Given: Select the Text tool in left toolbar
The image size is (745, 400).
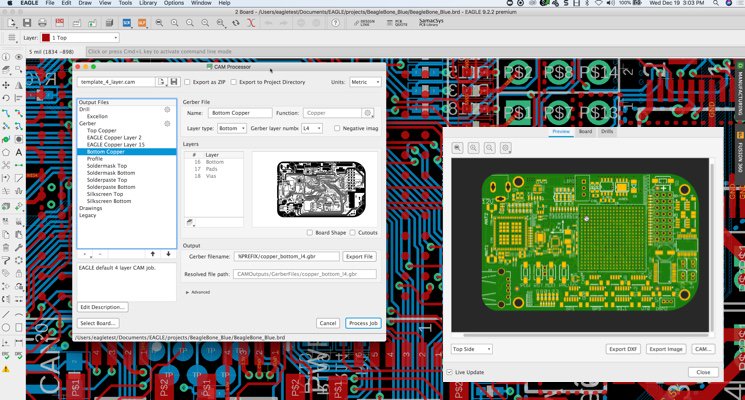Looking at the screenshot, I should pyautogui.click(x=19, y=152).
